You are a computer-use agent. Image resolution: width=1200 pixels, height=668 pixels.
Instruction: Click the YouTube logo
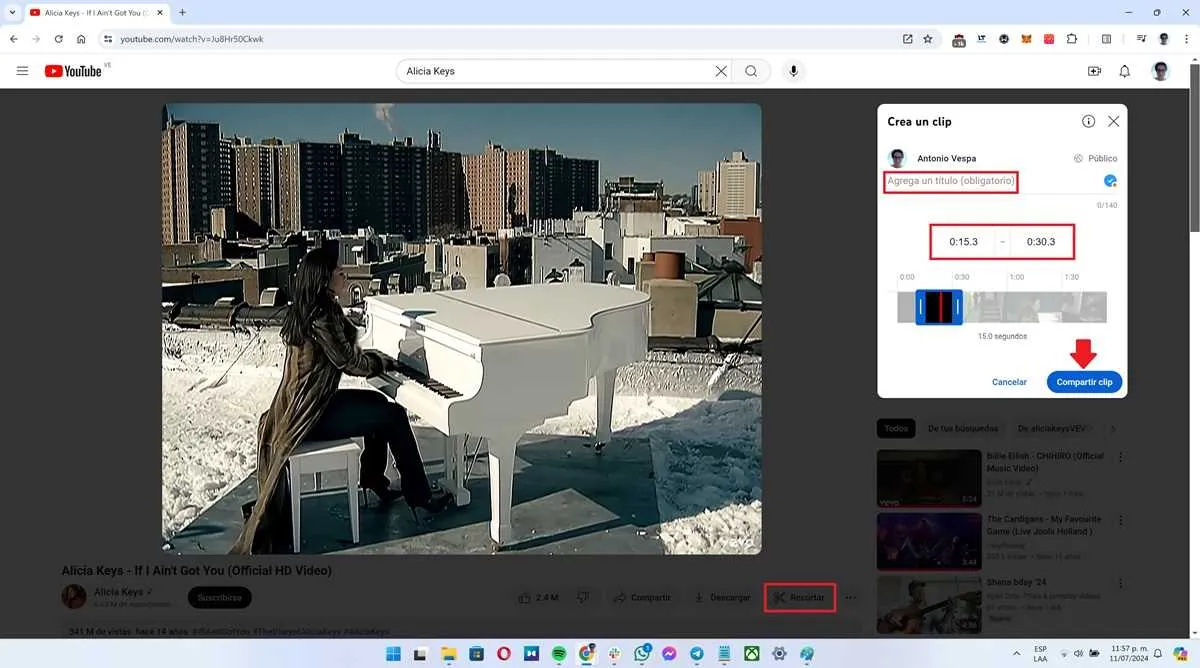click(x=75, y=71)
